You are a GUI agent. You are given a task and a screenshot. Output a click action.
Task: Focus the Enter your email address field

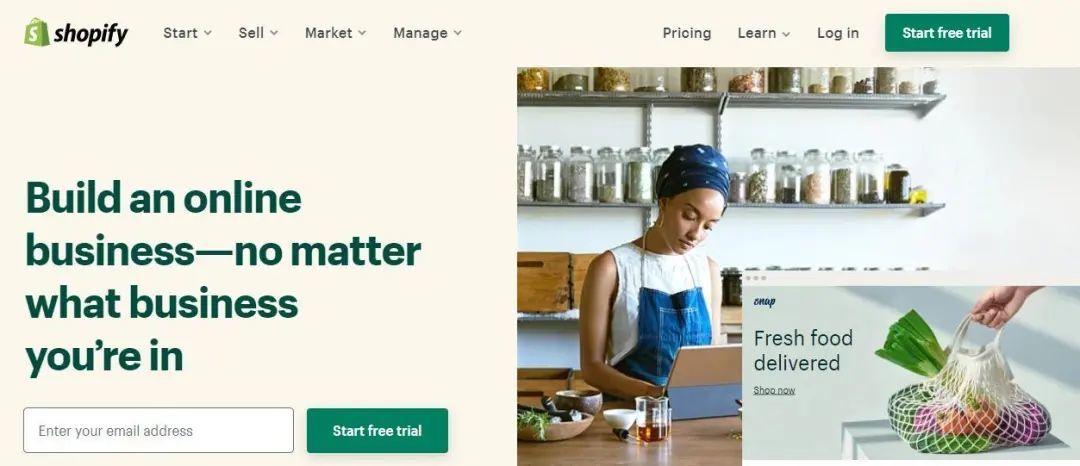pos(158,431)
